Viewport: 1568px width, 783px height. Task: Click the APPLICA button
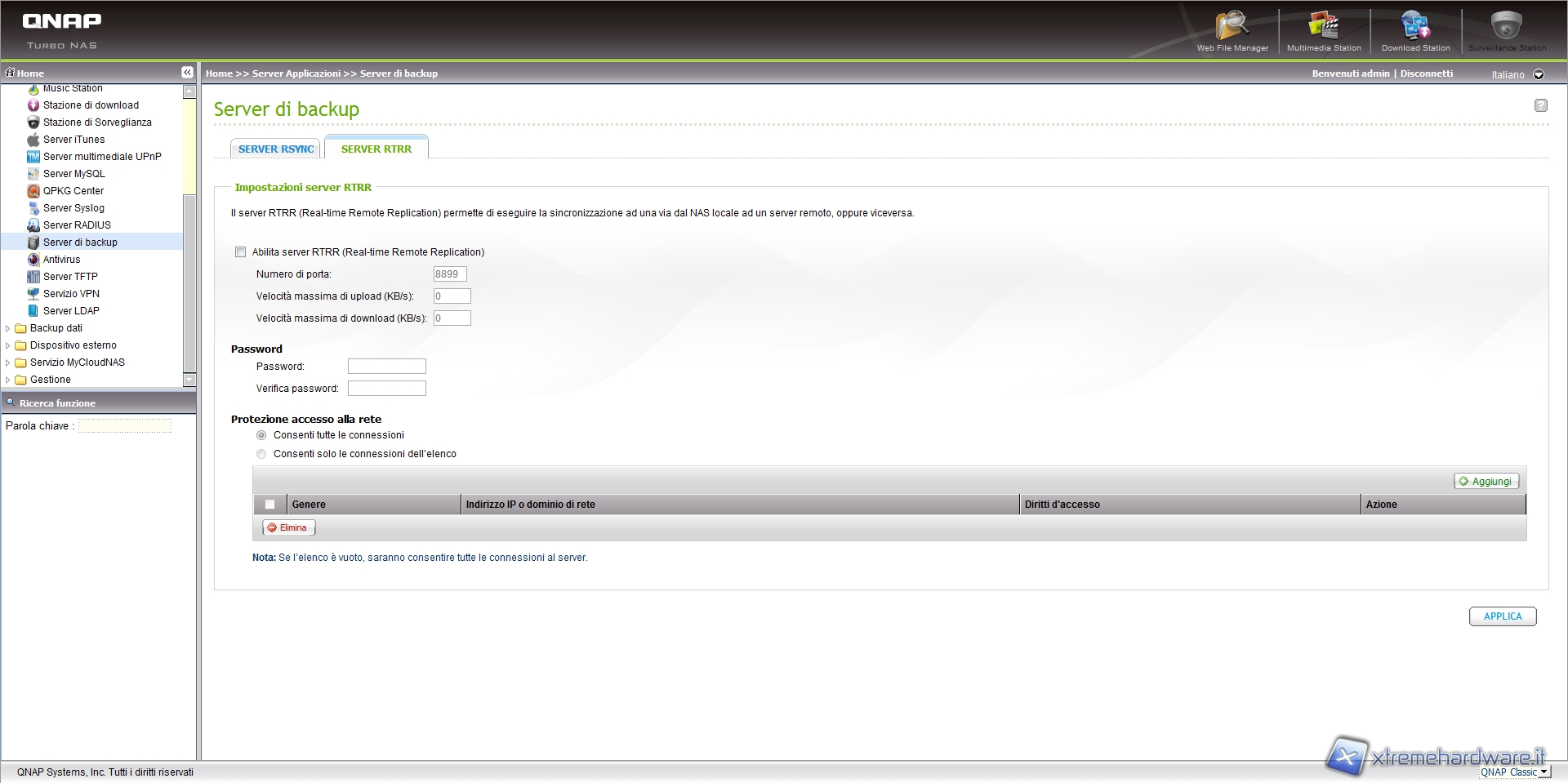[x=1502, y=616]
